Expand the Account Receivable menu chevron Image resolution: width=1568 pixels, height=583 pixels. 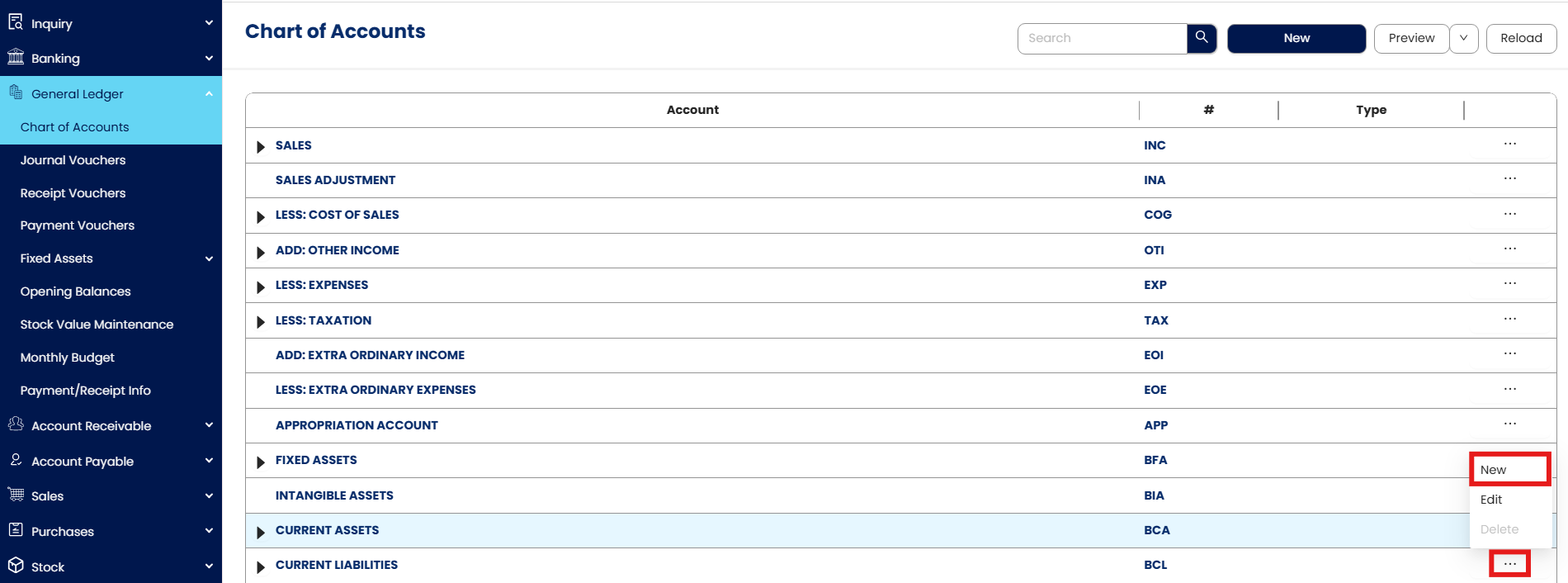[x=209, y=425]
